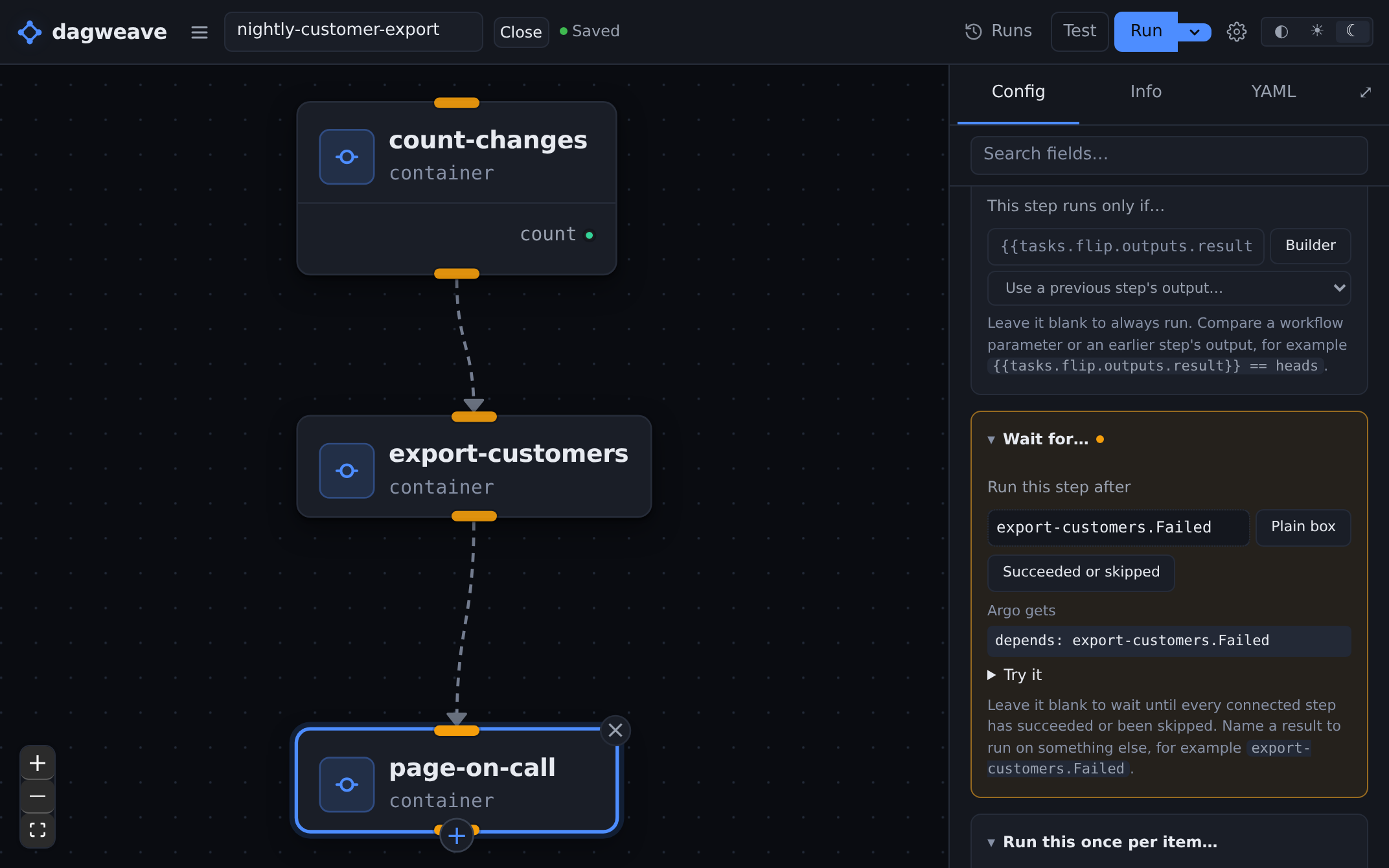Viewport: 1389px width, 868px height.
Task: Click the count output port dot
Action: pos(590,235)
